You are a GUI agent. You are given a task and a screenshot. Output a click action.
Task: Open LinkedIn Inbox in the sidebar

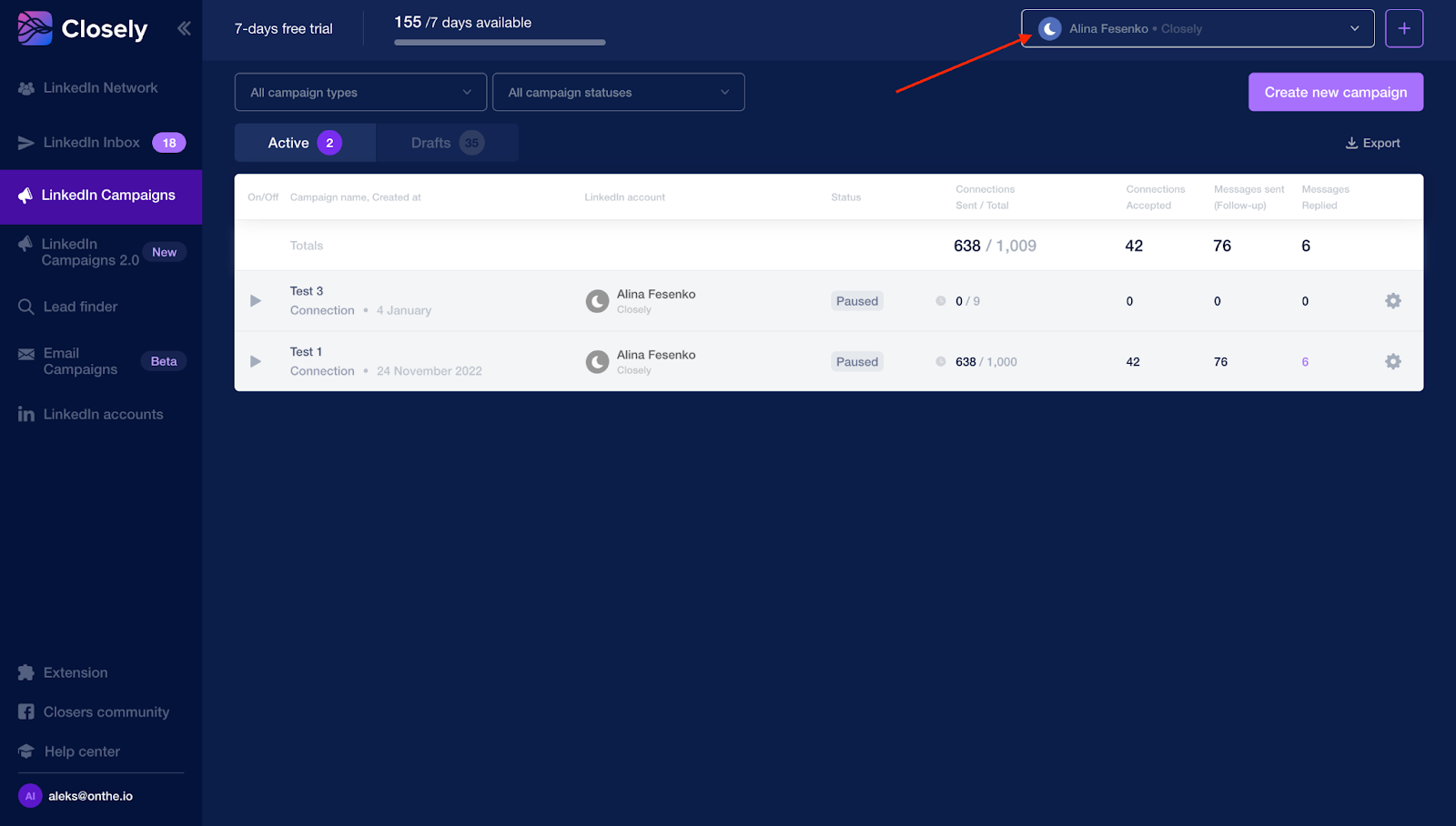click(92, 143)
